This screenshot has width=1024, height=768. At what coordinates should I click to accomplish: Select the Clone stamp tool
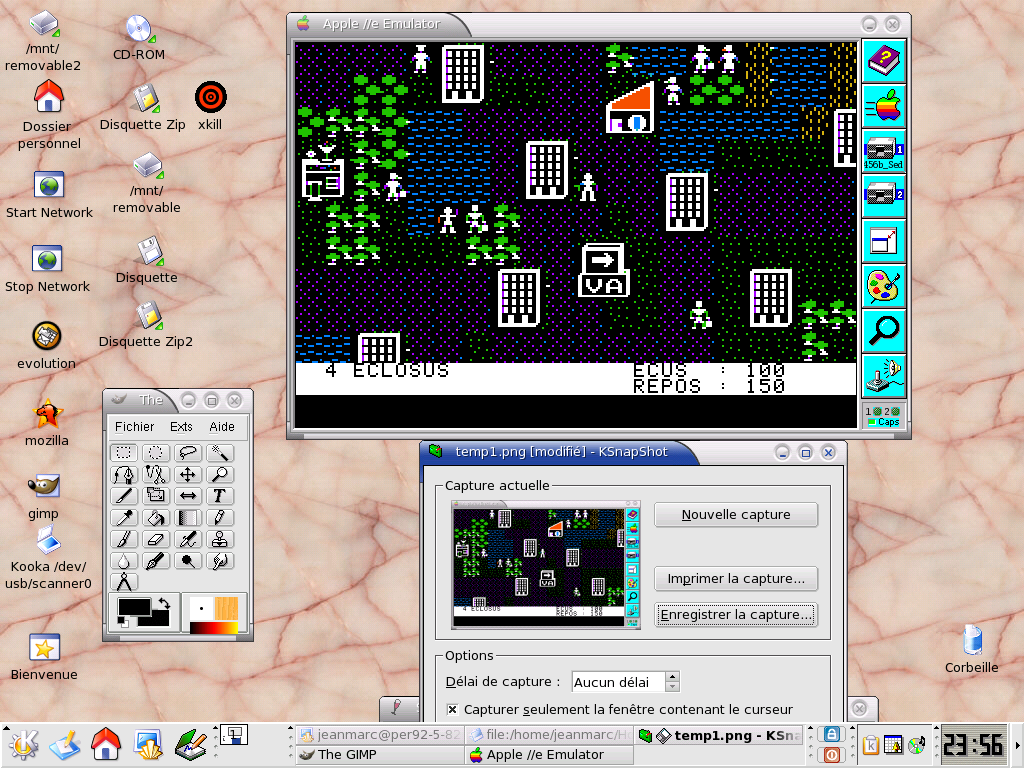coord(219,539)
